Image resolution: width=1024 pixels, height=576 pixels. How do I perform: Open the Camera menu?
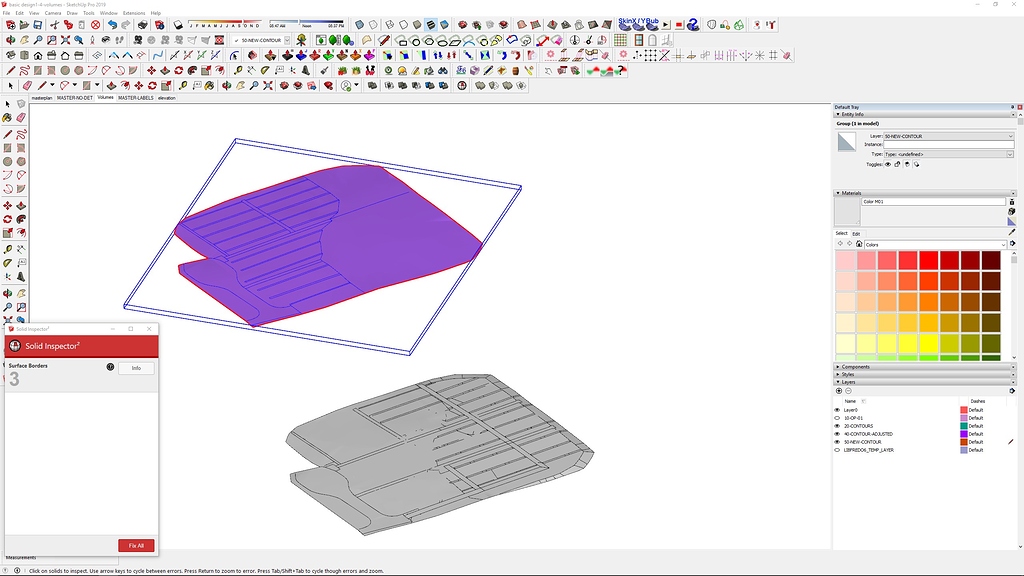52,12
